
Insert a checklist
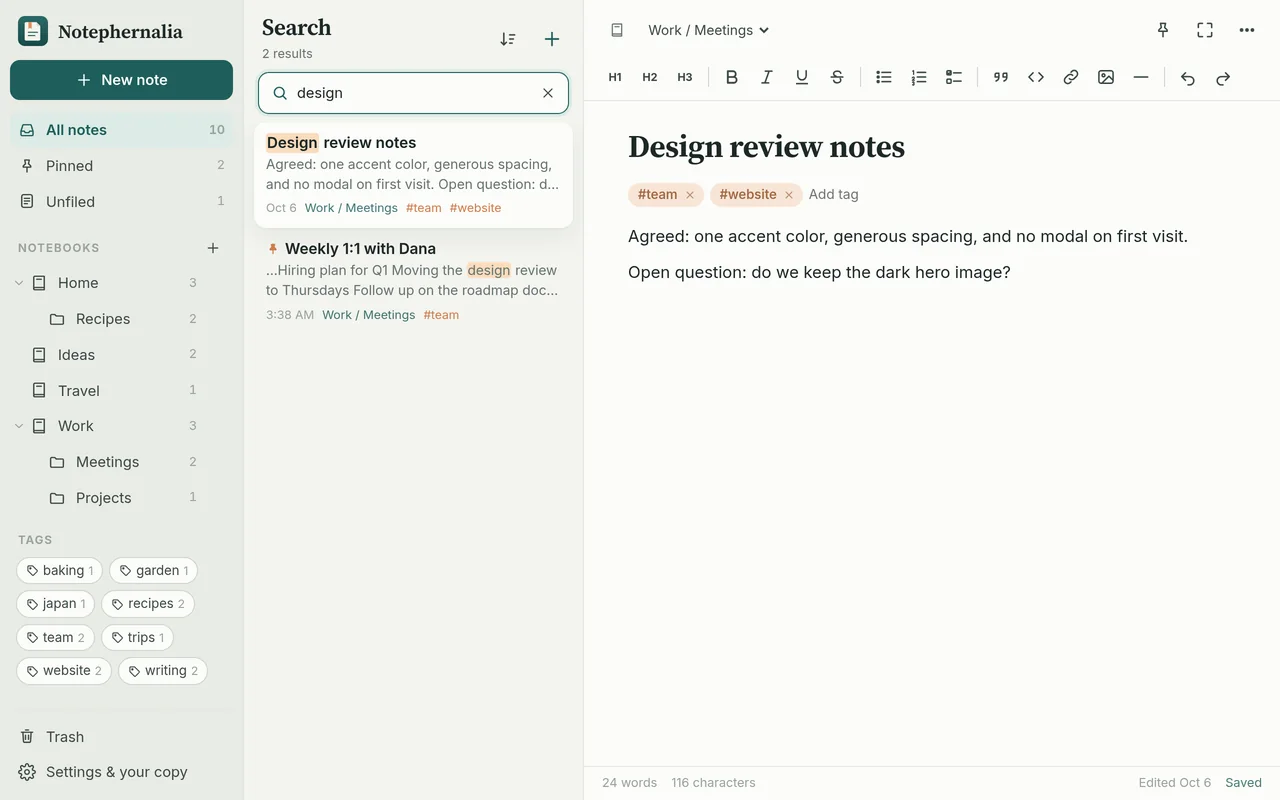coord(954,77)
